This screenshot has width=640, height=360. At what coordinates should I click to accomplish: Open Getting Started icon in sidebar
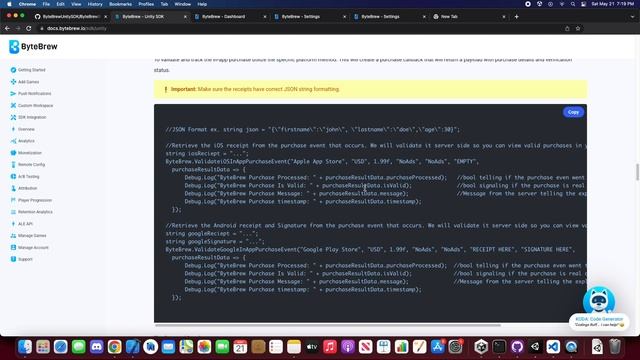point(13,70)
